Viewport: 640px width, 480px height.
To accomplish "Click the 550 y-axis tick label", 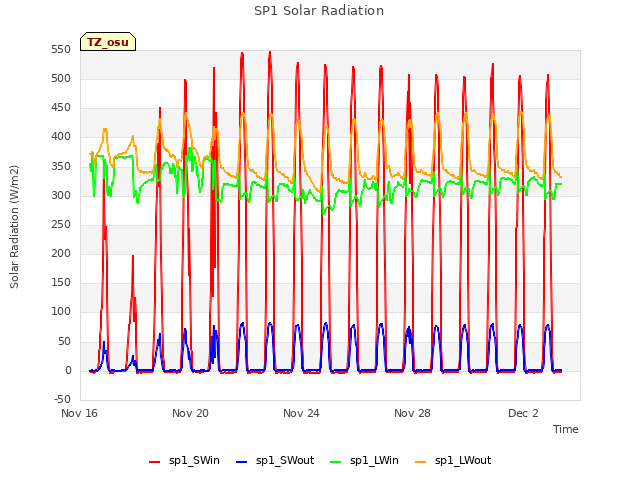I will point(61,49).
